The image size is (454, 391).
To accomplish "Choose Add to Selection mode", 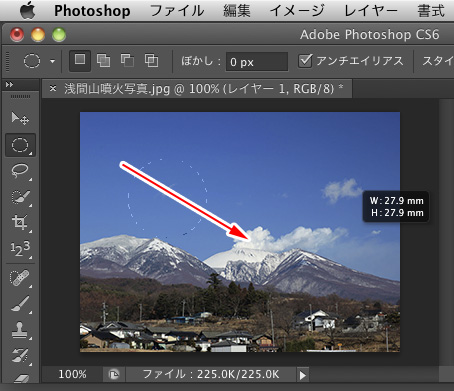I will pos(103,61).
